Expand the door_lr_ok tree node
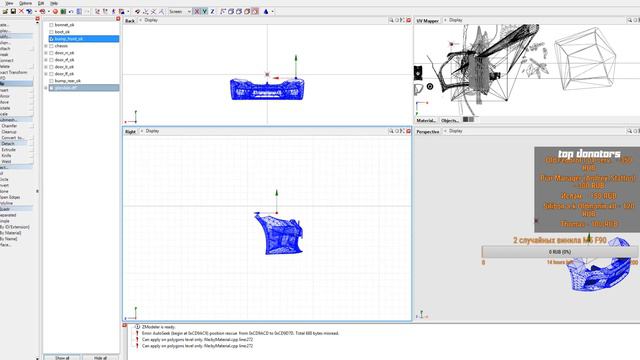Viewport: 640px width, 360px height. click(x=46, y=67)
